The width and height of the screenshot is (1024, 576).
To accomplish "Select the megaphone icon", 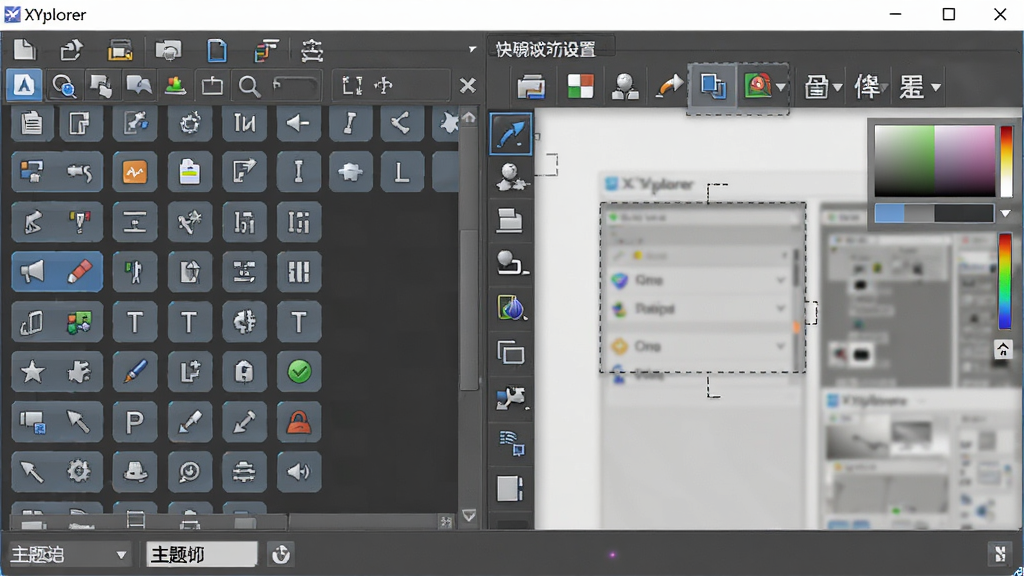I will point(32,272).
